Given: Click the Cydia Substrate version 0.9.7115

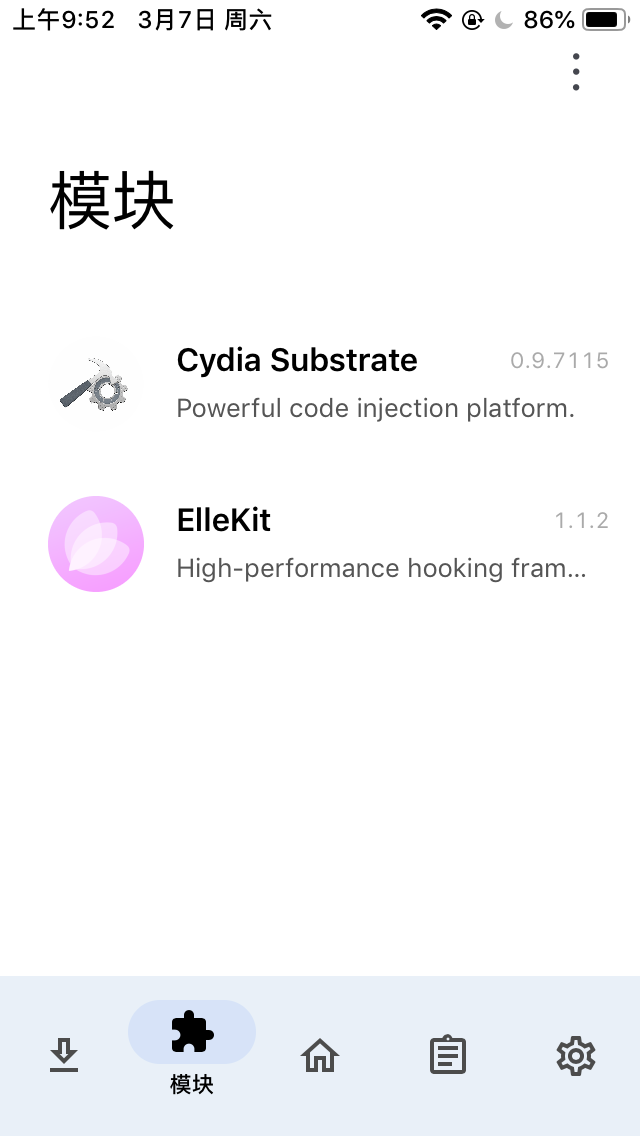Looking at the screenshot, I should (x=559, y=361).
